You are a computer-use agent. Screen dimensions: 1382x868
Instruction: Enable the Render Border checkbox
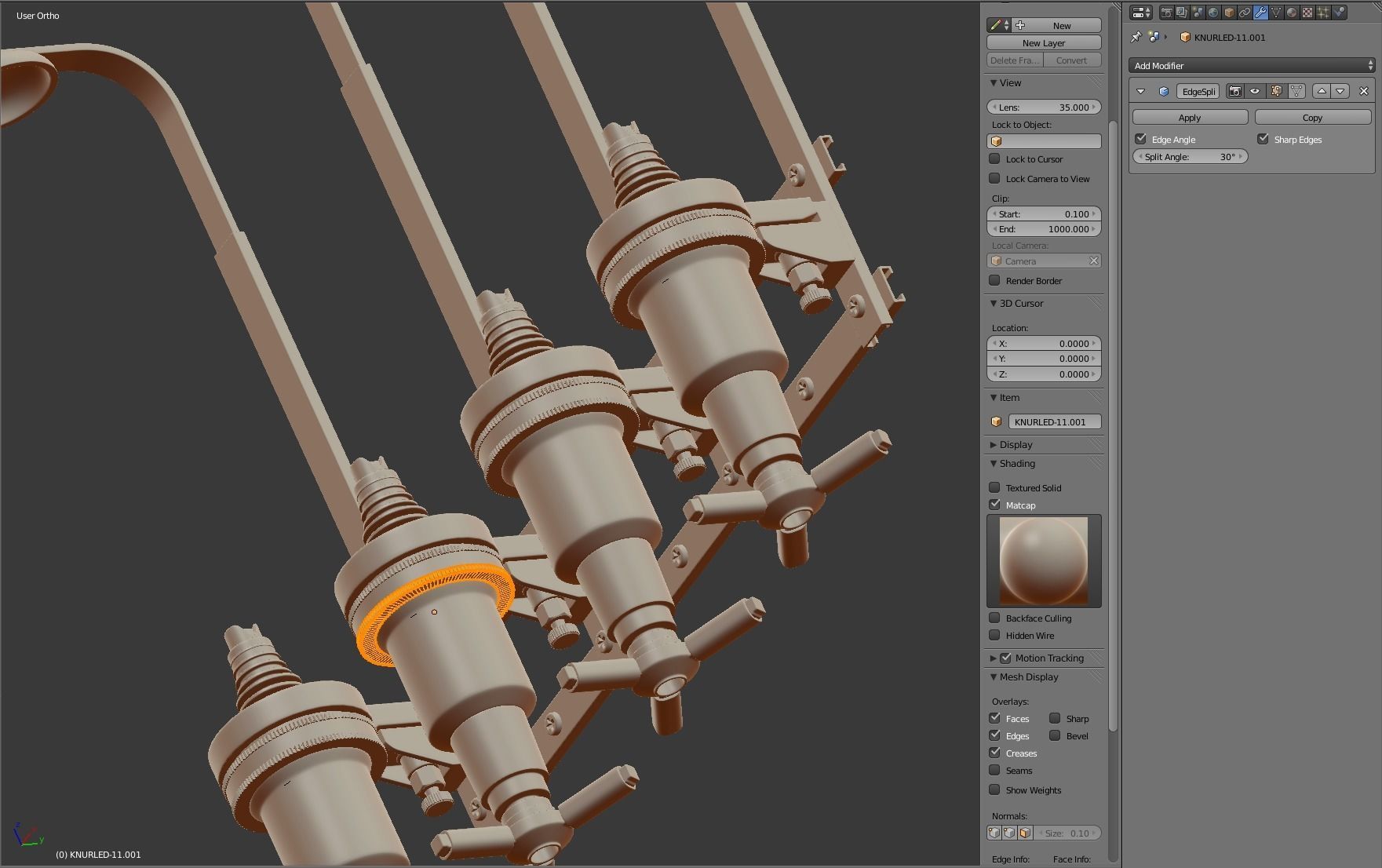(994, 280)
